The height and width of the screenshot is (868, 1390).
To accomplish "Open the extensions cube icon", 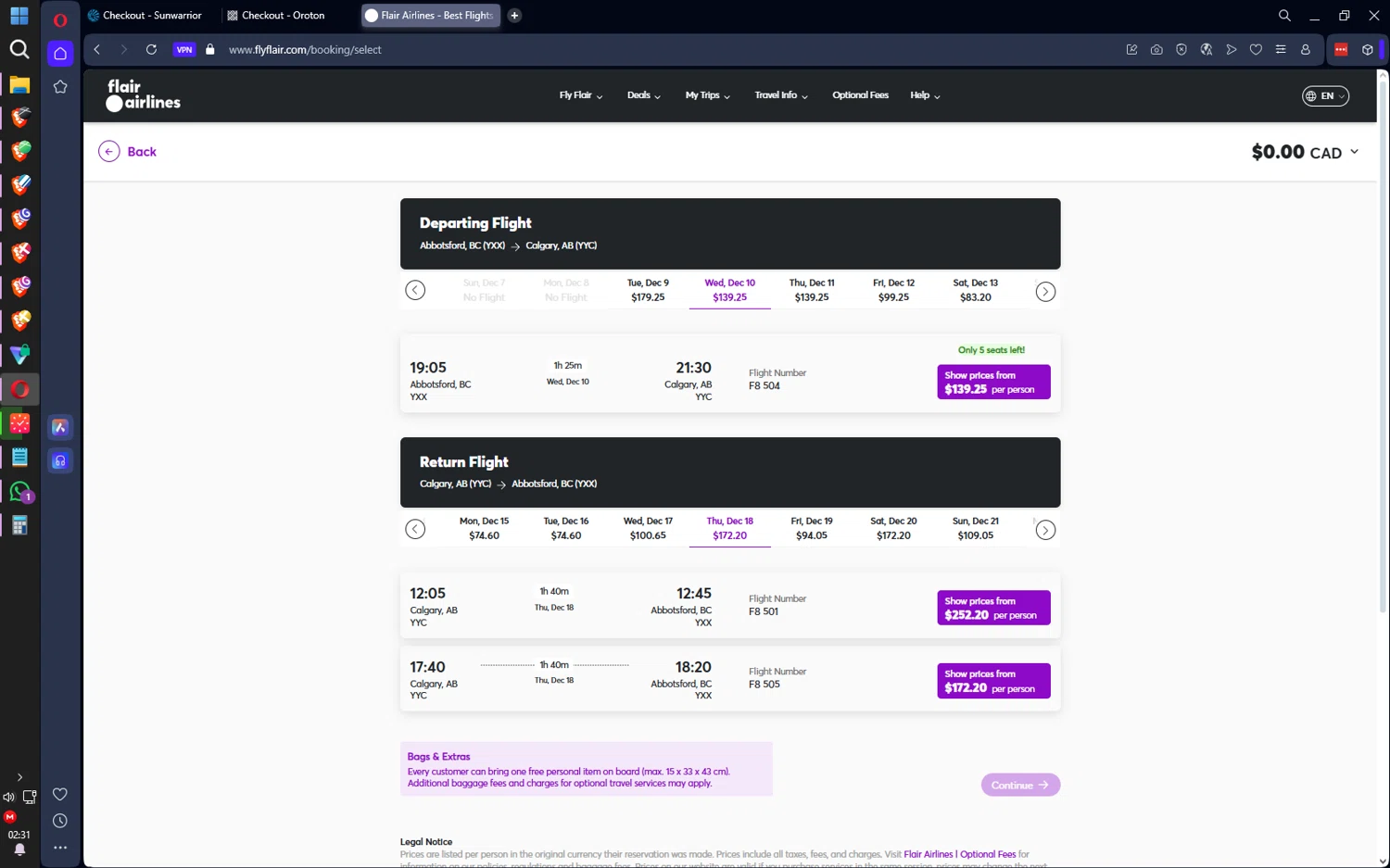I will tap(1367, 49).
